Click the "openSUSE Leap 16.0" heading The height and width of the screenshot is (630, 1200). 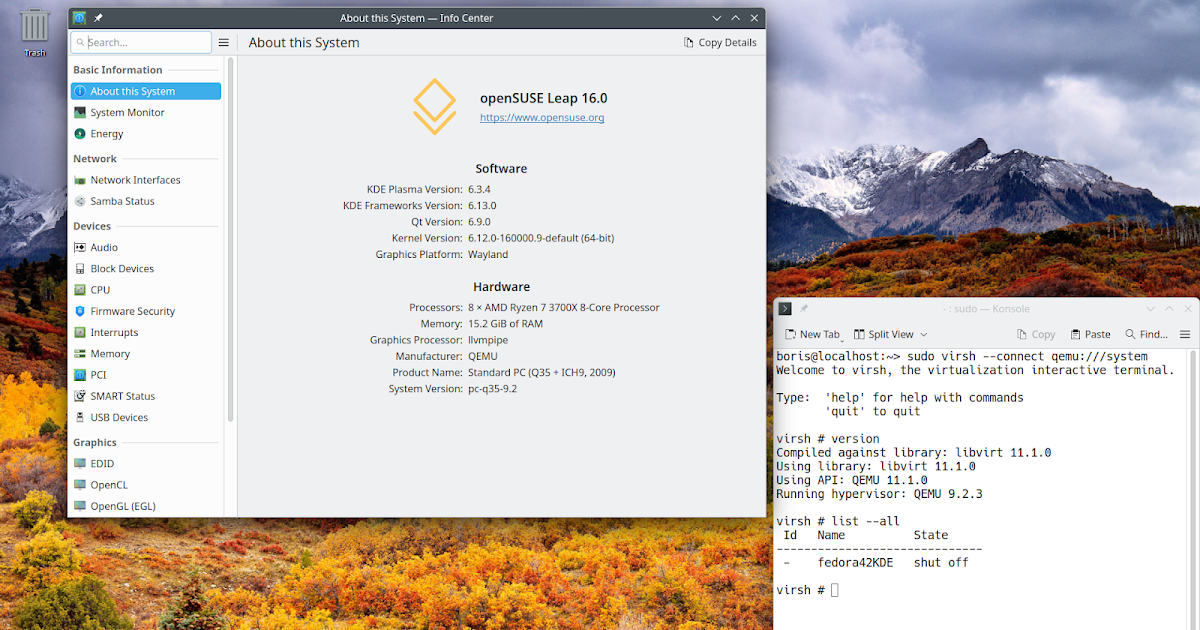tap(544, 98)
